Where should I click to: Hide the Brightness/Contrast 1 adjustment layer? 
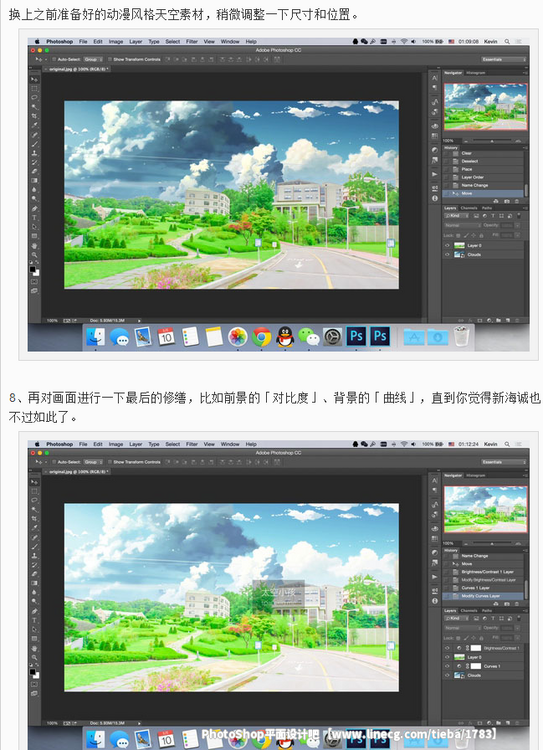point(447,648)
